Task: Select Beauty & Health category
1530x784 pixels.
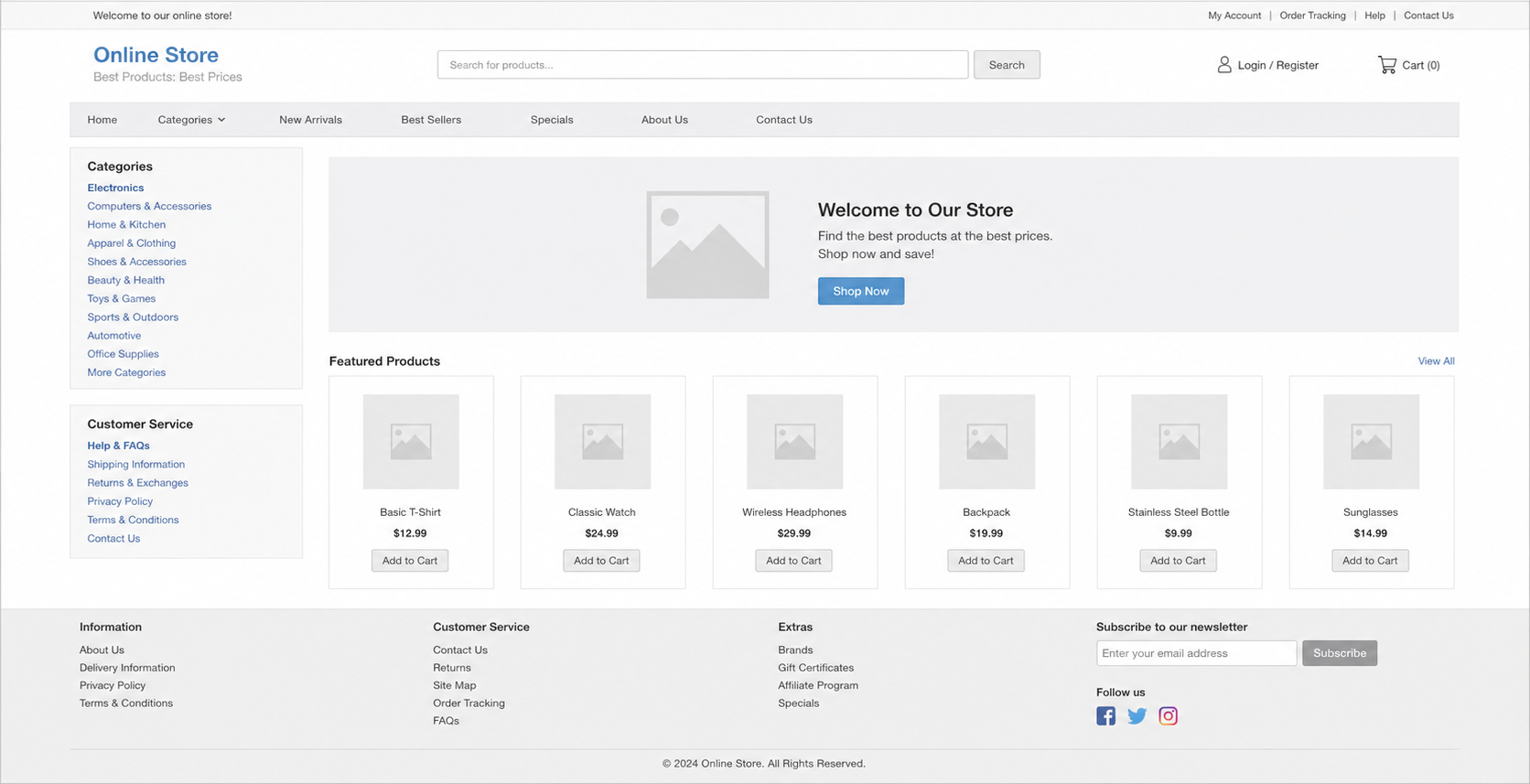Action: coord(125,280)
